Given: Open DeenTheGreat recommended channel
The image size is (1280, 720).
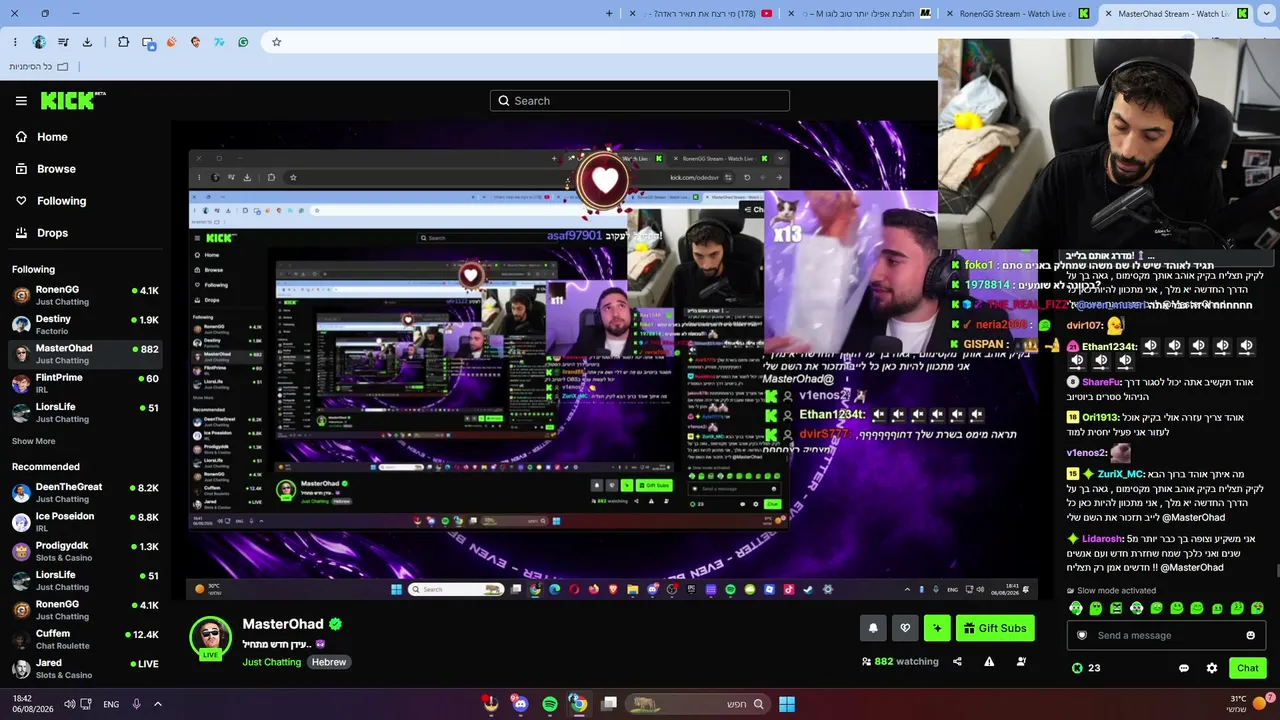Looking at the screenshot, I should click(86, 492).
